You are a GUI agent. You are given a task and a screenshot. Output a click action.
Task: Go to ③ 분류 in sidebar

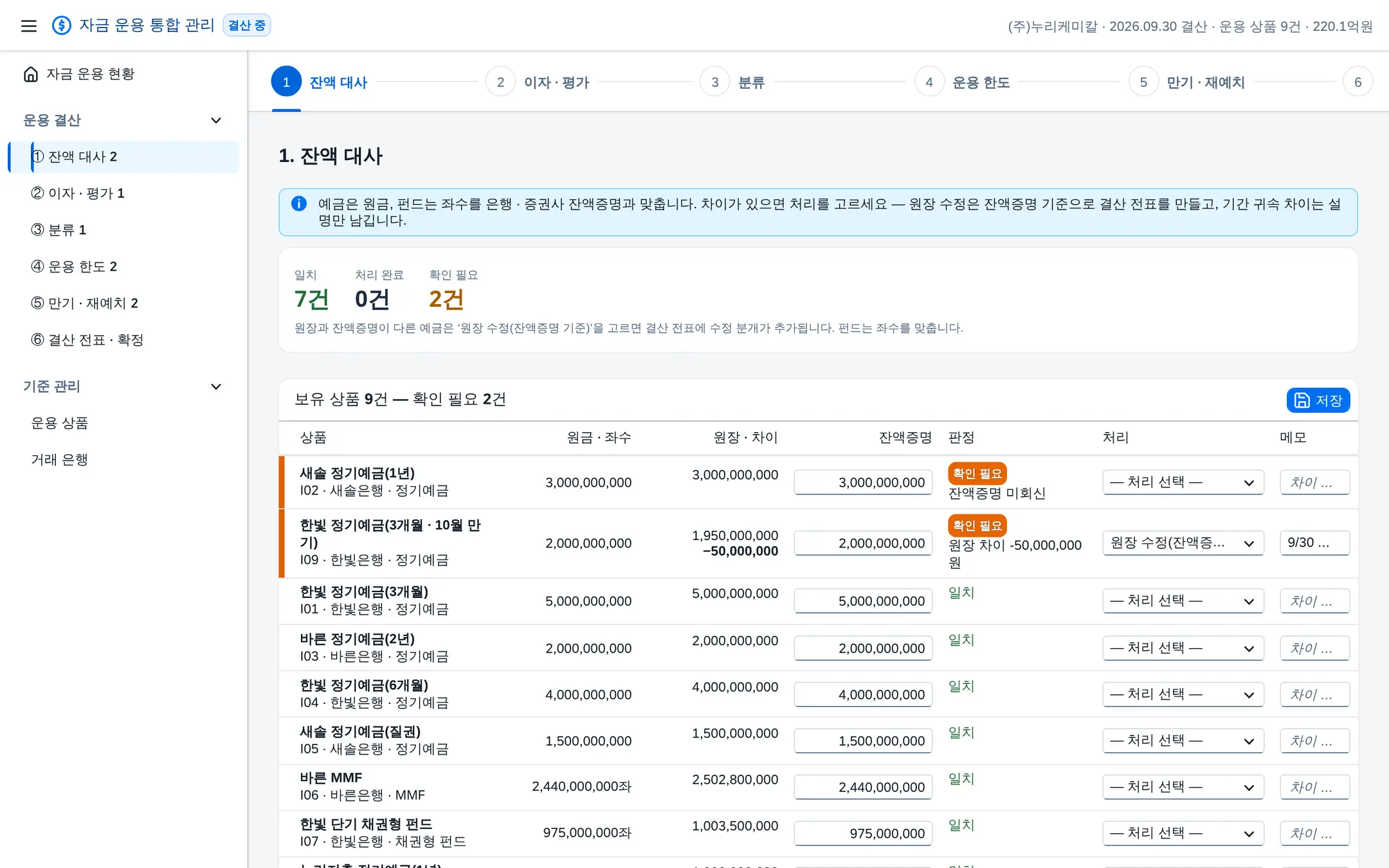[123, 230]
